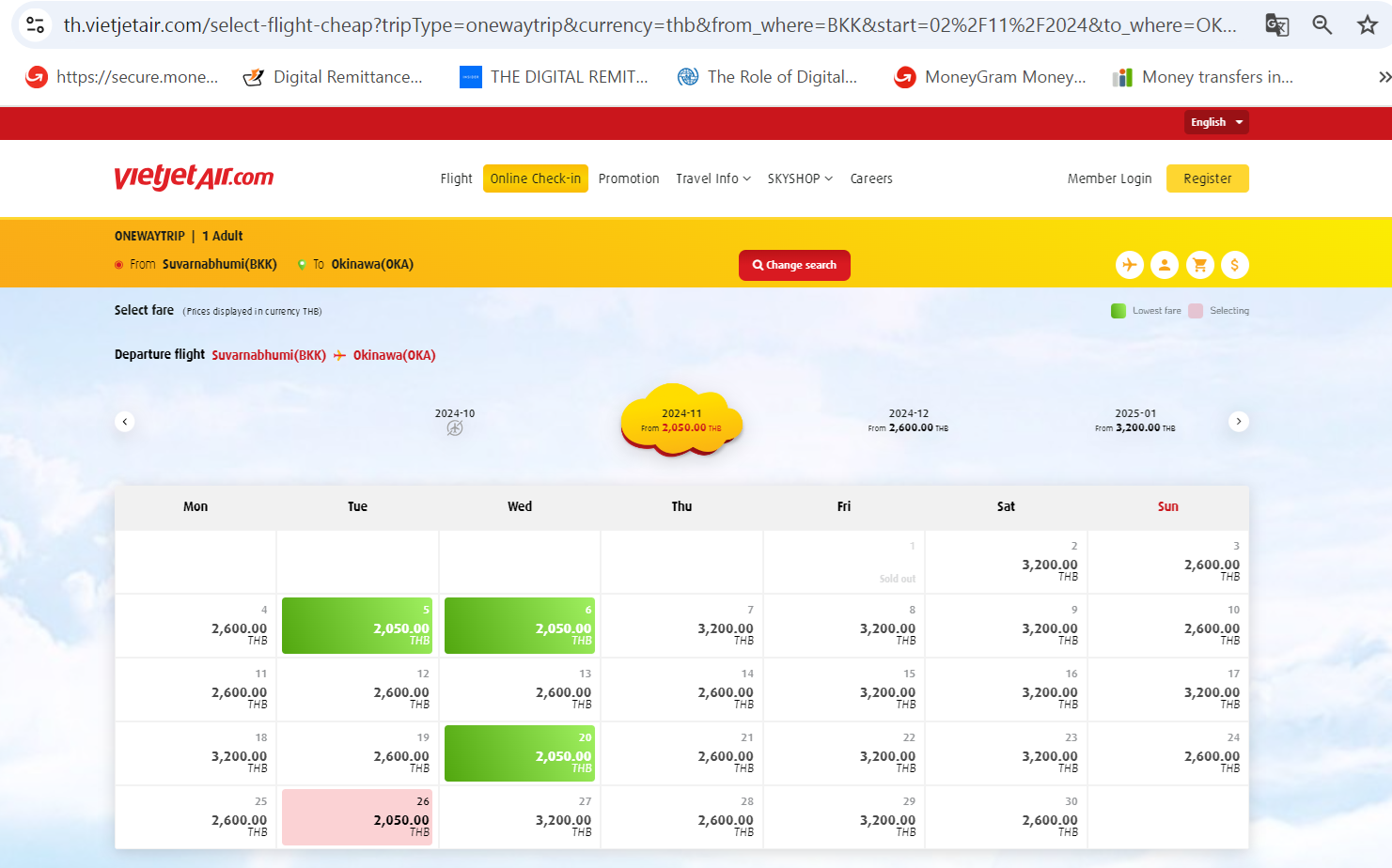Select November 8 fare 3,200.00
The image size is (1392, 868).
click(844, 626)
